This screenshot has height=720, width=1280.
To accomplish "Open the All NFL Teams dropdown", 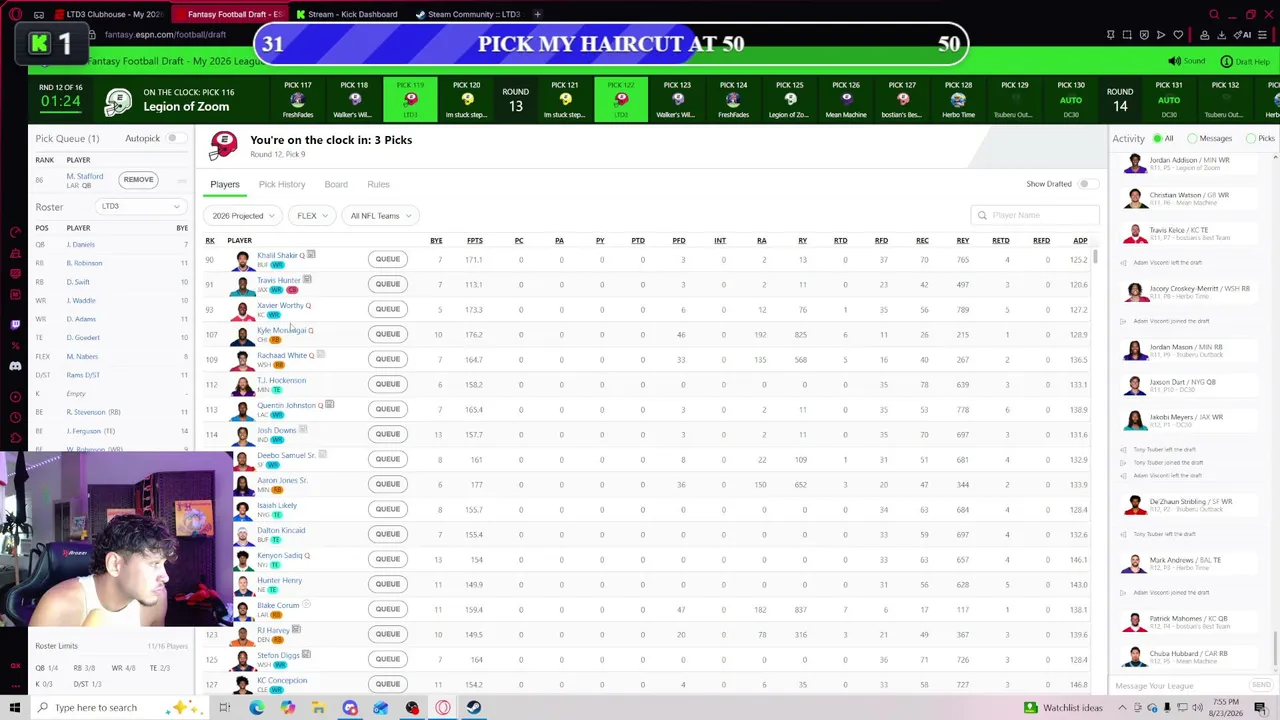I will pos(380,216).
